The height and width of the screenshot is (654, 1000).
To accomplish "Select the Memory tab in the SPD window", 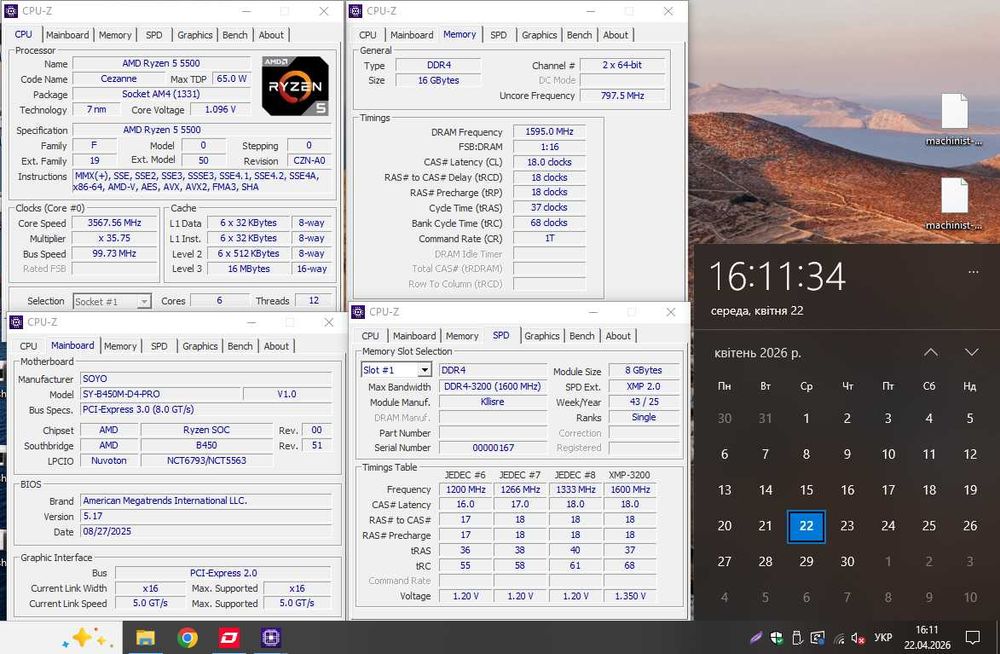I will click(x=462, y=336).
